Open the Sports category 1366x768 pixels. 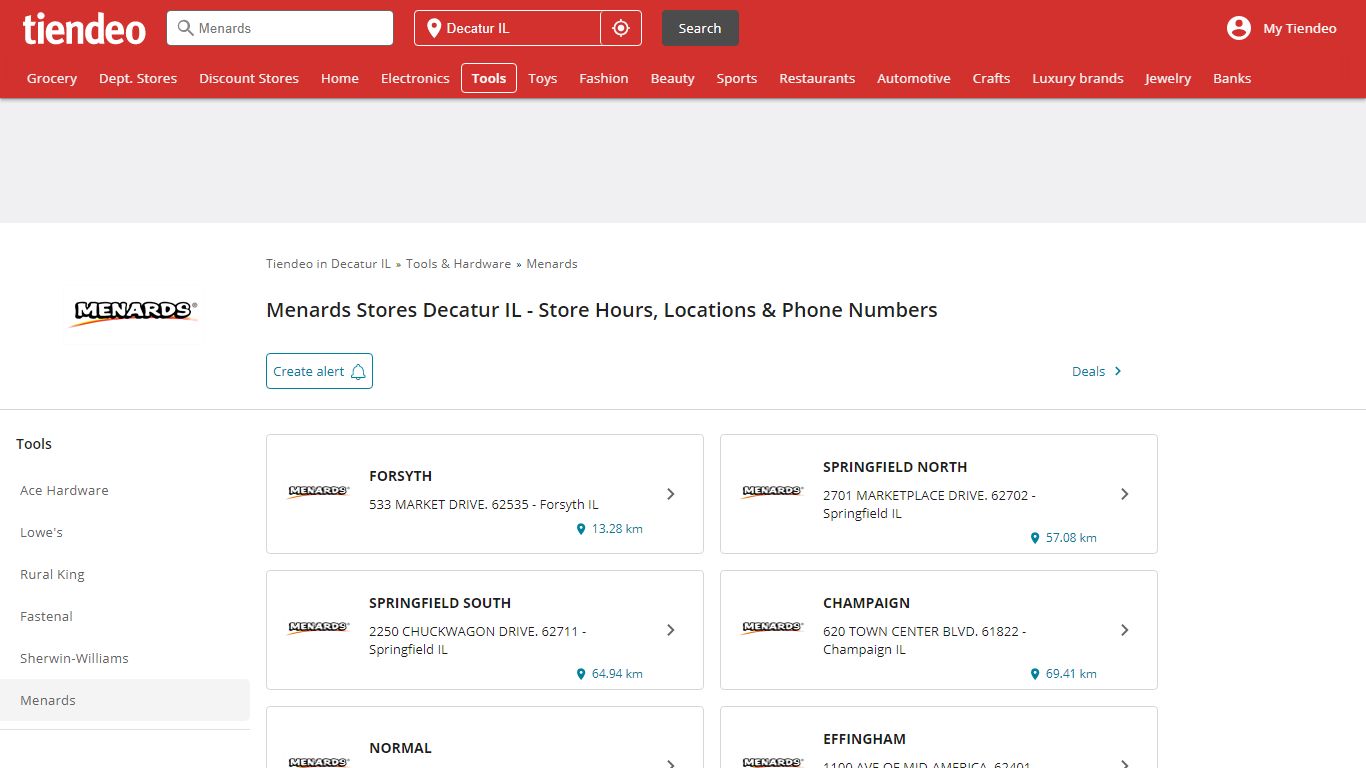click(x=737, y=78)
